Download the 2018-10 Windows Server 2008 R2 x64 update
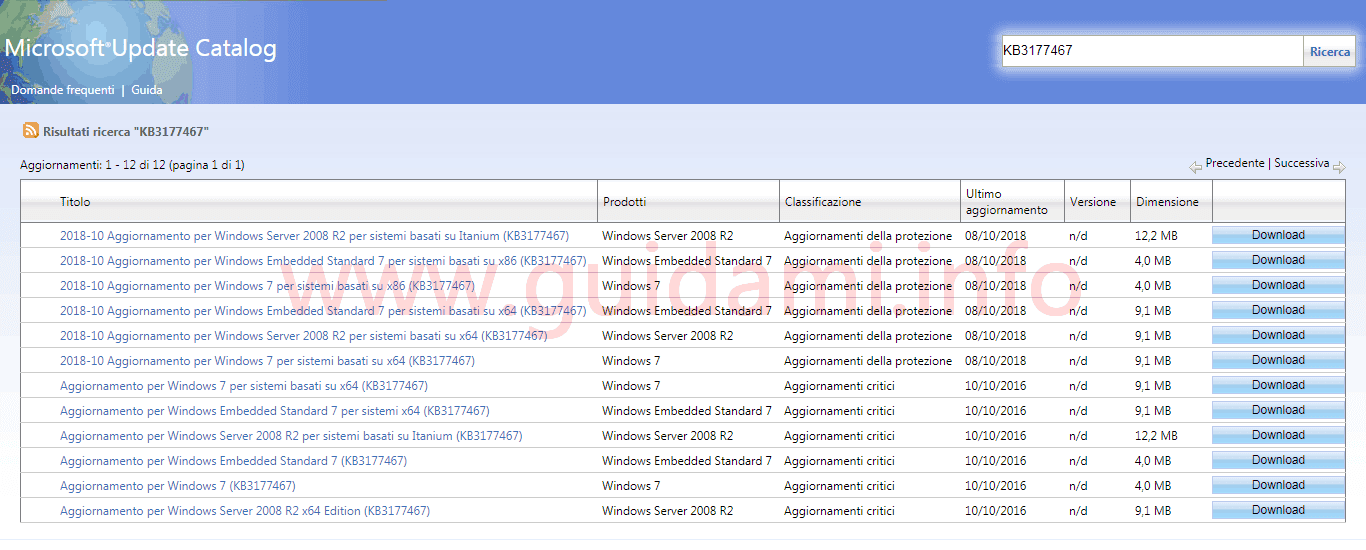 [1278, 335]
